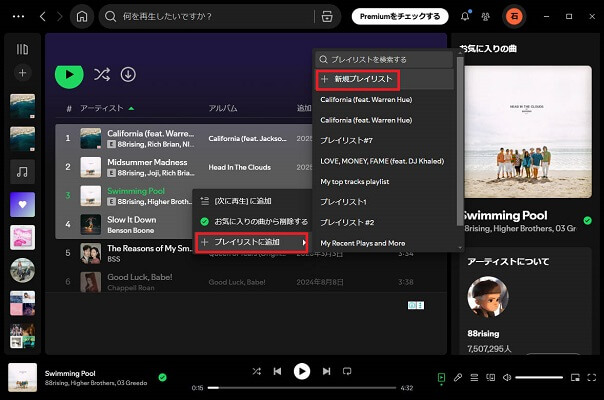The width and height of the screenshot is (604, 400).
Task: Play the Liked Songs with the green button
Action: pos(69,75)
